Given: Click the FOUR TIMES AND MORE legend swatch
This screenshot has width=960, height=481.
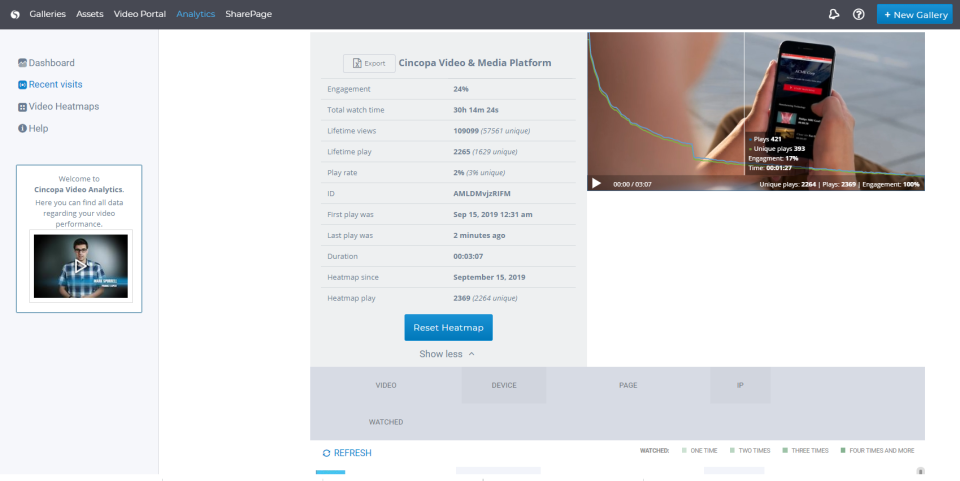Looking at the screenshot, I should pos(843,450).
